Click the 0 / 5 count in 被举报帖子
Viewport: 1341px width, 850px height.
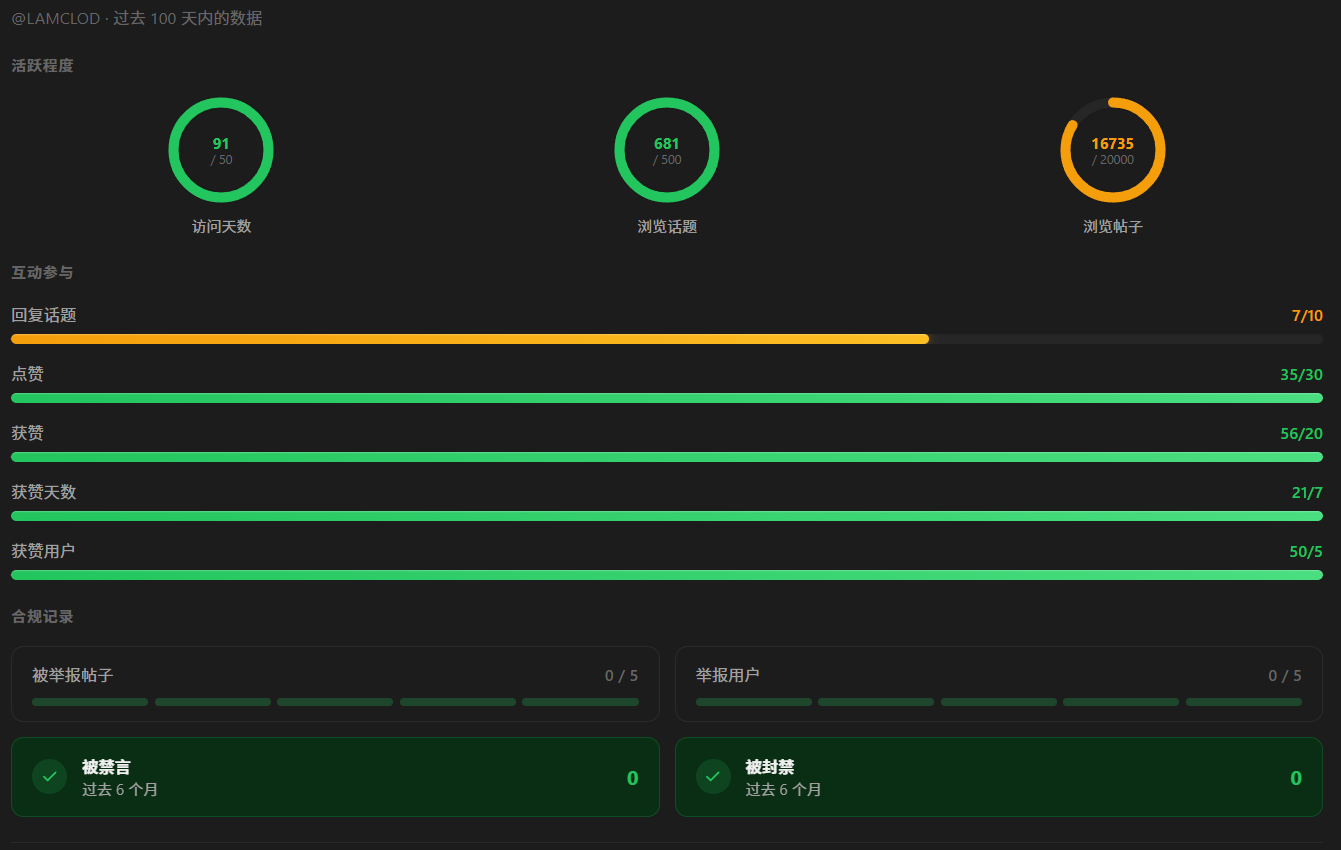621,676
